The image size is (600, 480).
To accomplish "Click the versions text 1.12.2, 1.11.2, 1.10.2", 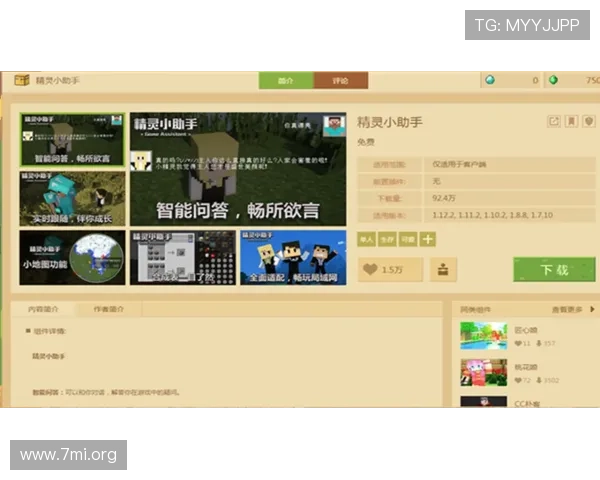I will click(492, 215).
